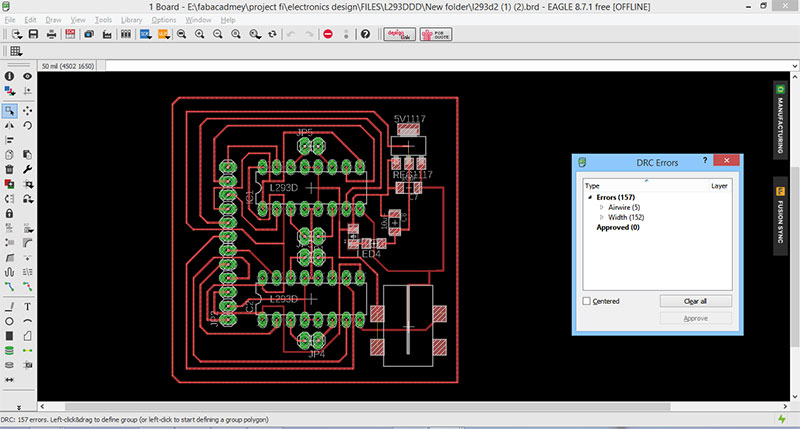The width and height of the screenshot is (800, 429).
Task: Expand the Airwire (5) error group
Action: coord(602,207)
